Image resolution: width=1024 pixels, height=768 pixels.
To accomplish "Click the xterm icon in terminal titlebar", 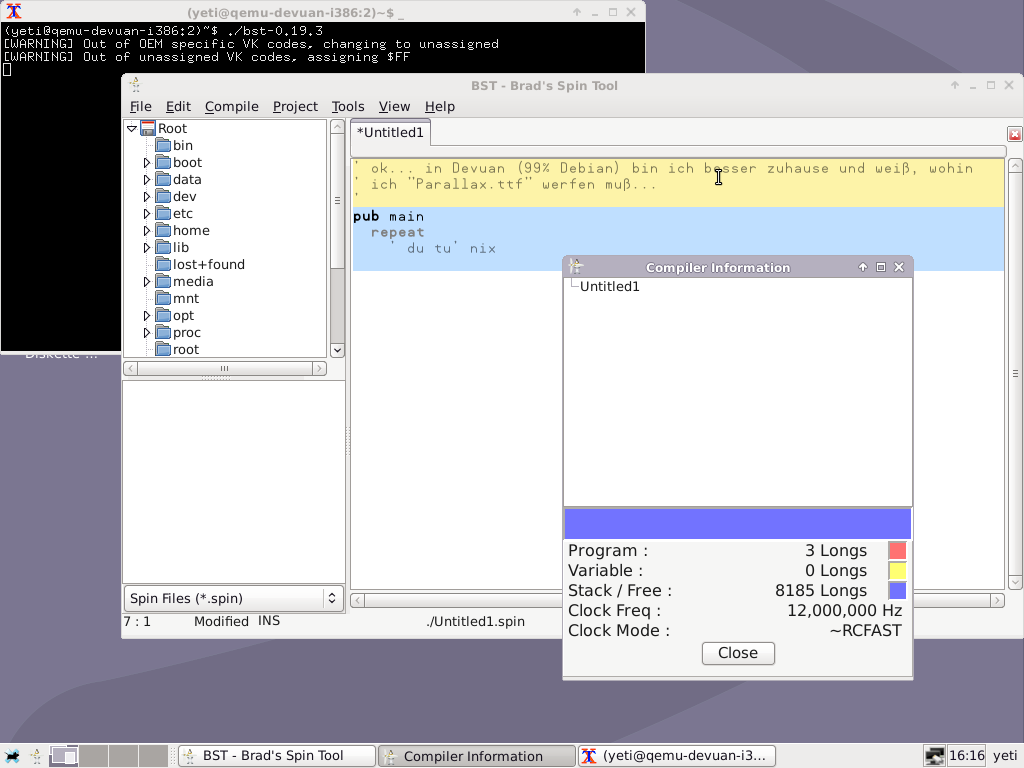I will [13, 11].
